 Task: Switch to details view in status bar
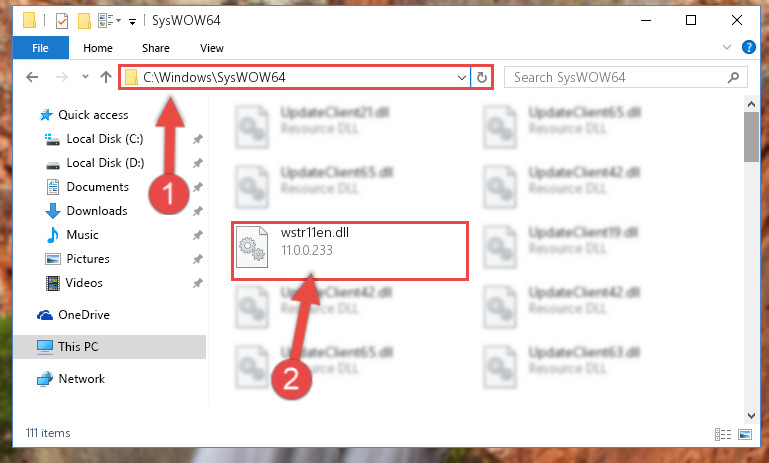pos(723,434)
